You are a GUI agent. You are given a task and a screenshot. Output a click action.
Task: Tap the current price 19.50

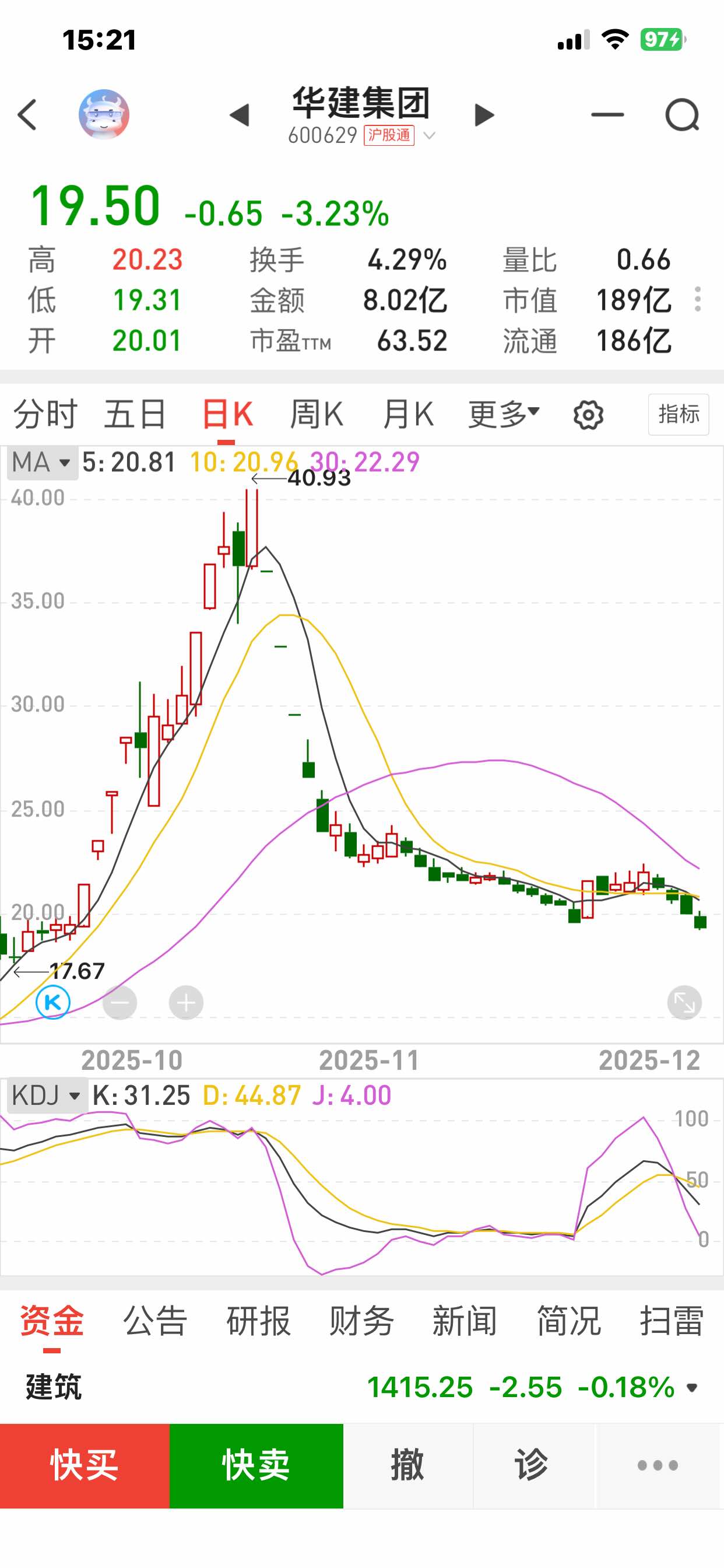coord(96,206)
